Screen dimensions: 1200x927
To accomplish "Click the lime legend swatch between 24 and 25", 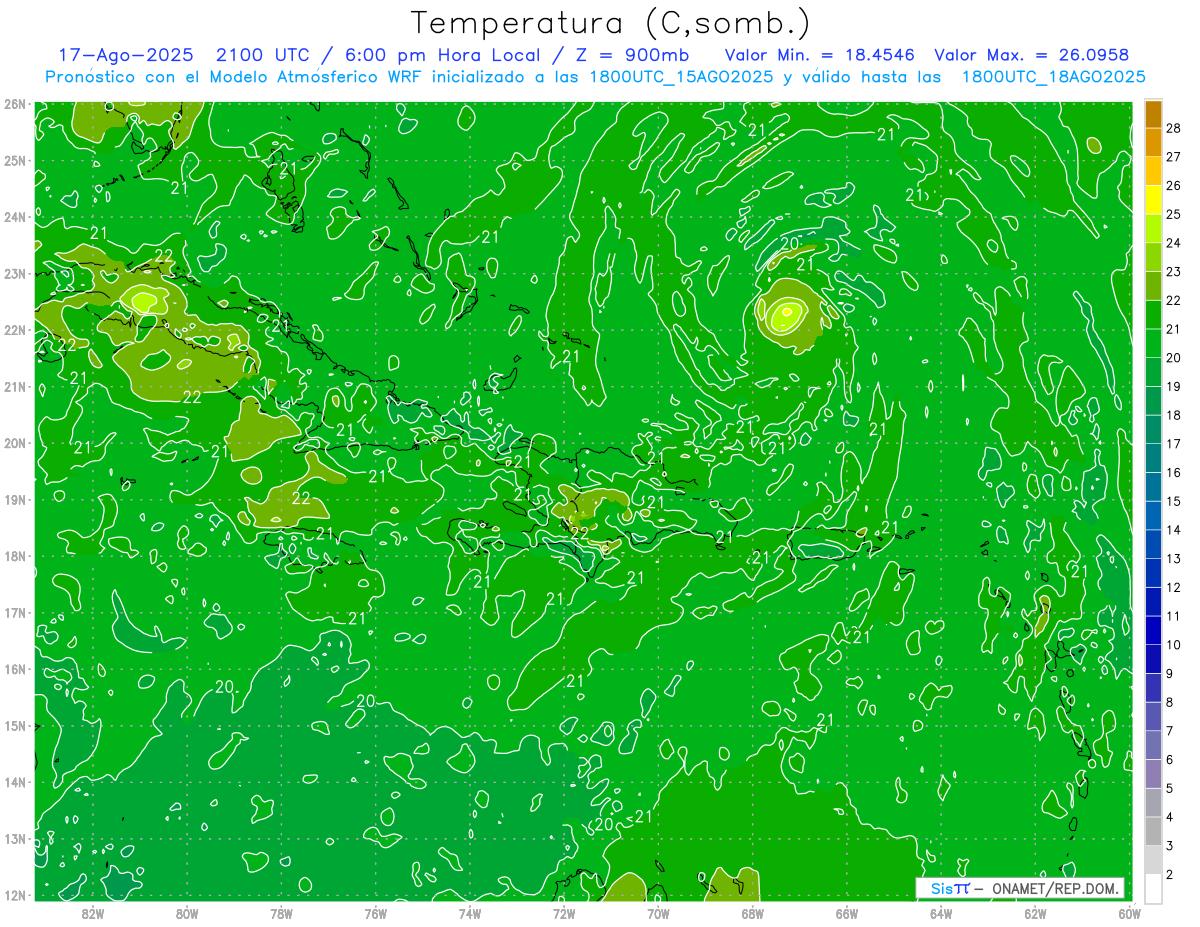I will coord(1153,229).
